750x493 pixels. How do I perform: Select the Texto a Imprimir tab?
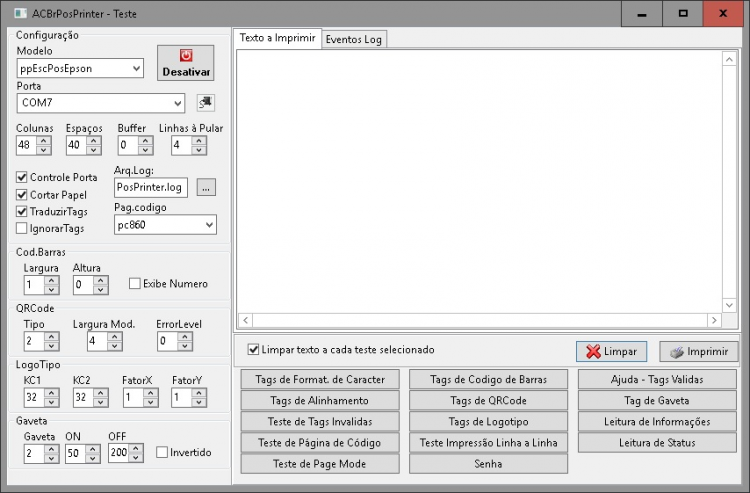click(x=277, y=38)
